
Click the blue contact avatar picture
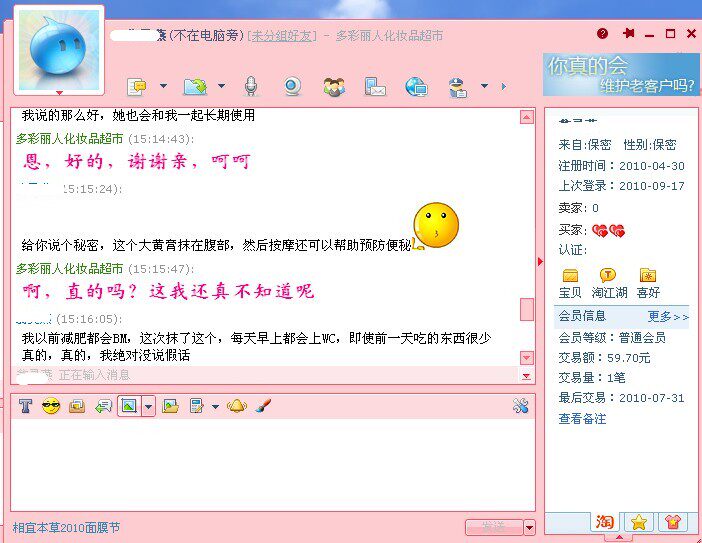(x=59, y=50)
